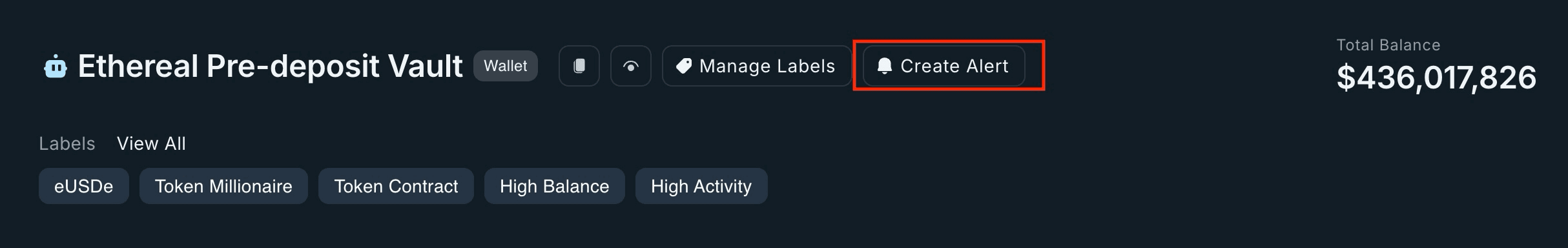Screen dimensions: 1568x248
Task: Toggle the eye watch icon button
Action: click(631, 66)
